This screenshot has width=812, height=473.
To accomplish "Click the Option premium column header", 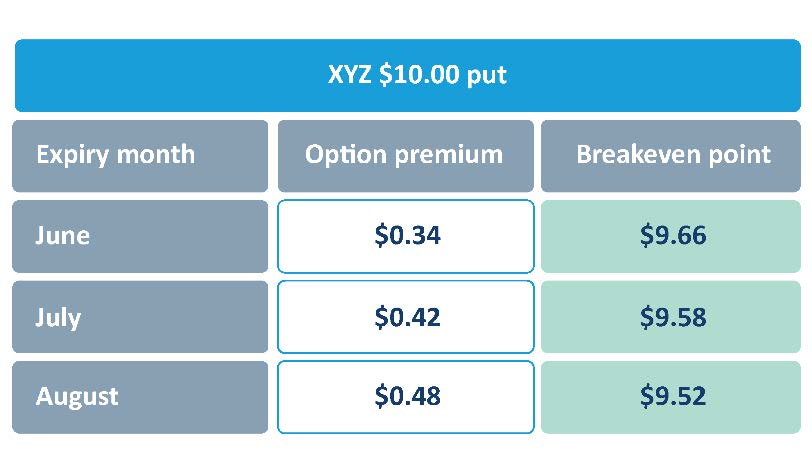I will pyautogui.click(x=404, y=155).
